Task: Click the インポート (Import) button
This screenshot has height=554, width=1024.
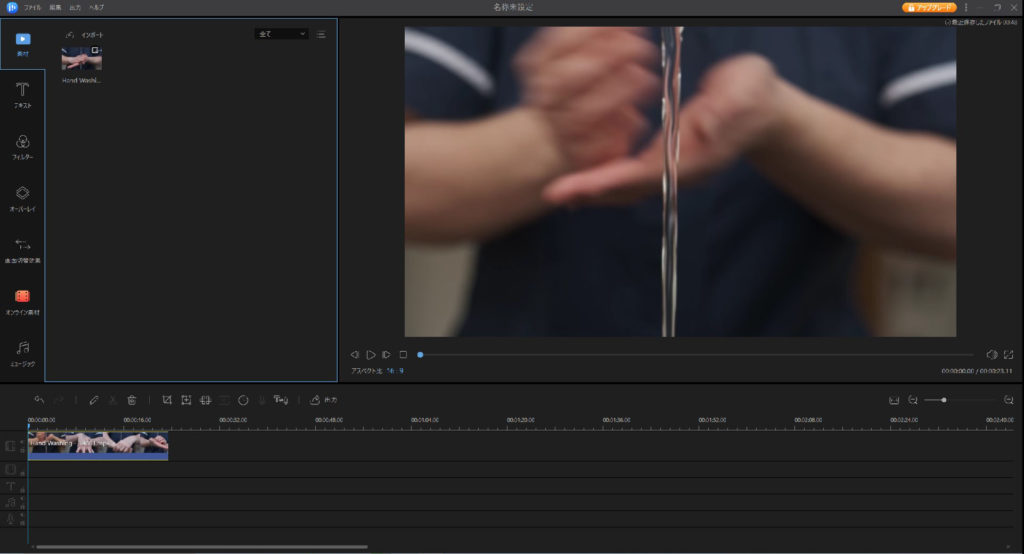Action: coord(85,35)
